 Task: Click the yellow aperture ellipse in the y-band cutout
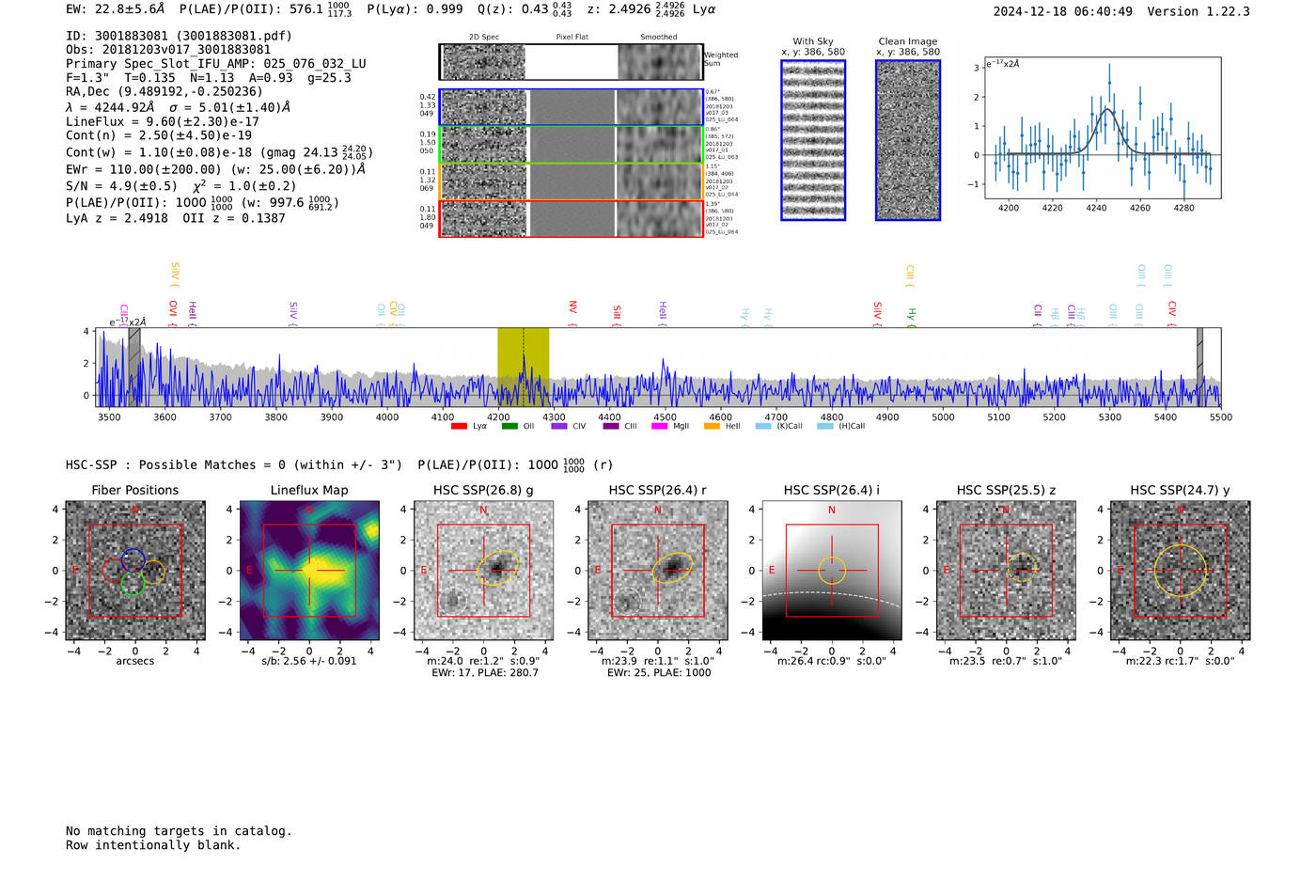point(1180,571)
